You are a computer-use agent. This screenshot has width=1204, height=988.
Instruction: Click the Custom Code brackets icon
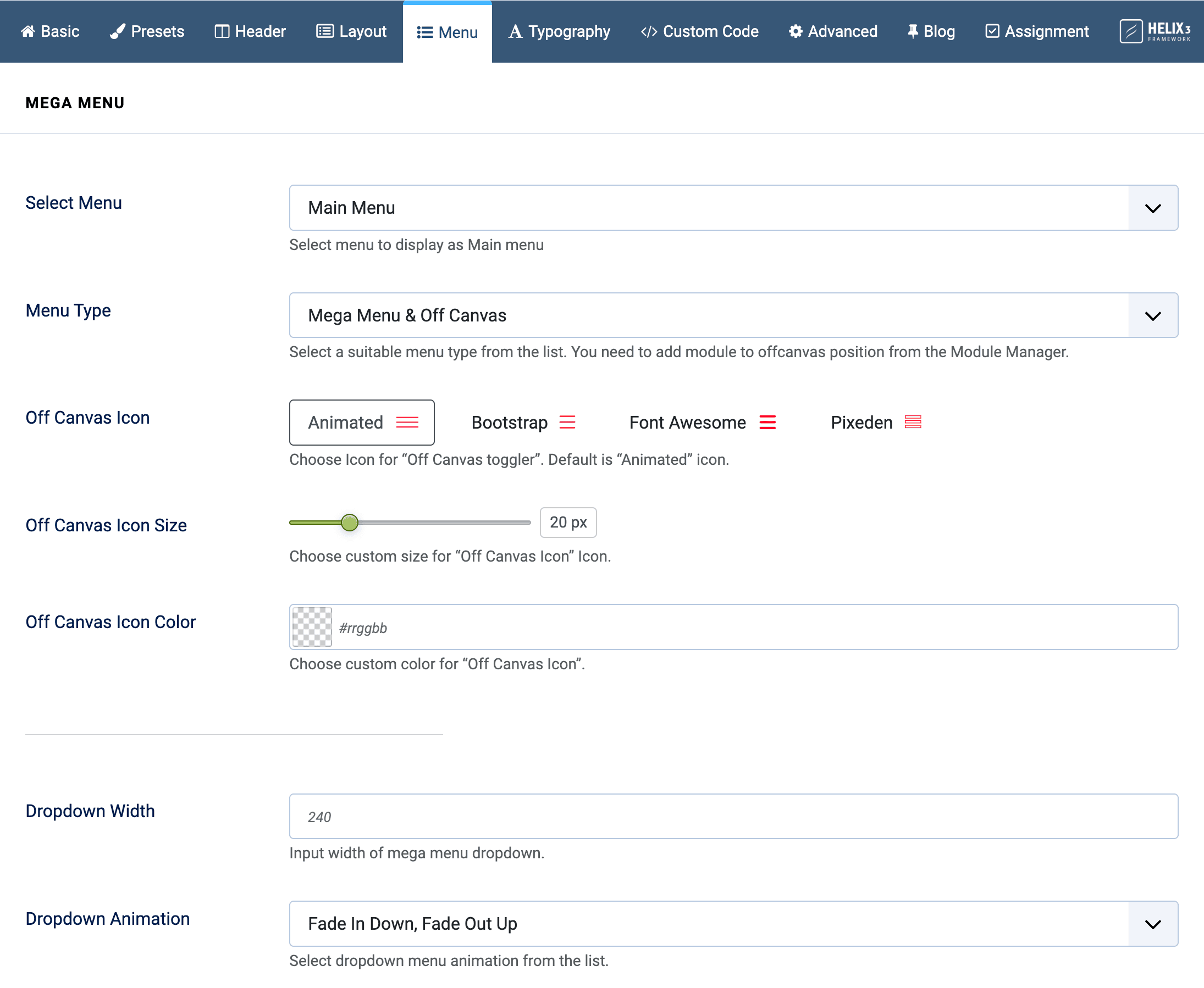pyautogui.click(x=648, y=31)
